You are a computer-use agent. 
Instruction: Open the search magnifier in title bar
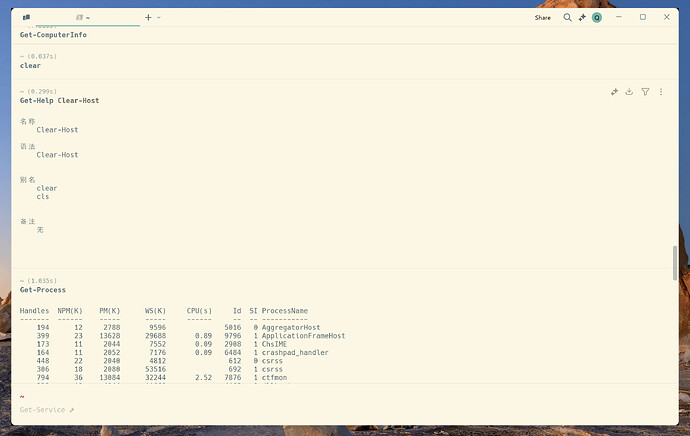tap(568, 18)
